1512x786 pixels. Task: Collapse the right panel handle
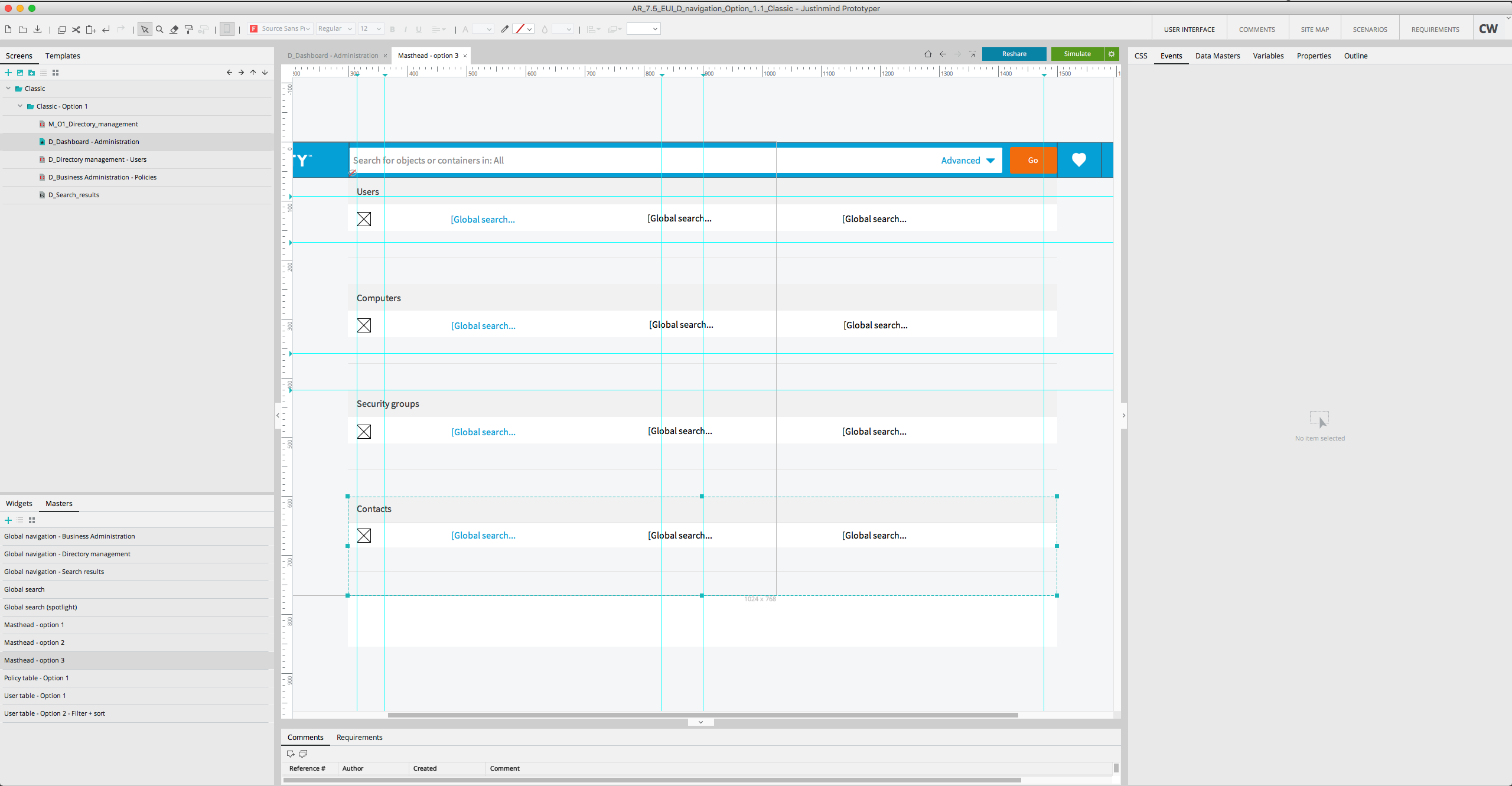pos(1123,415)
